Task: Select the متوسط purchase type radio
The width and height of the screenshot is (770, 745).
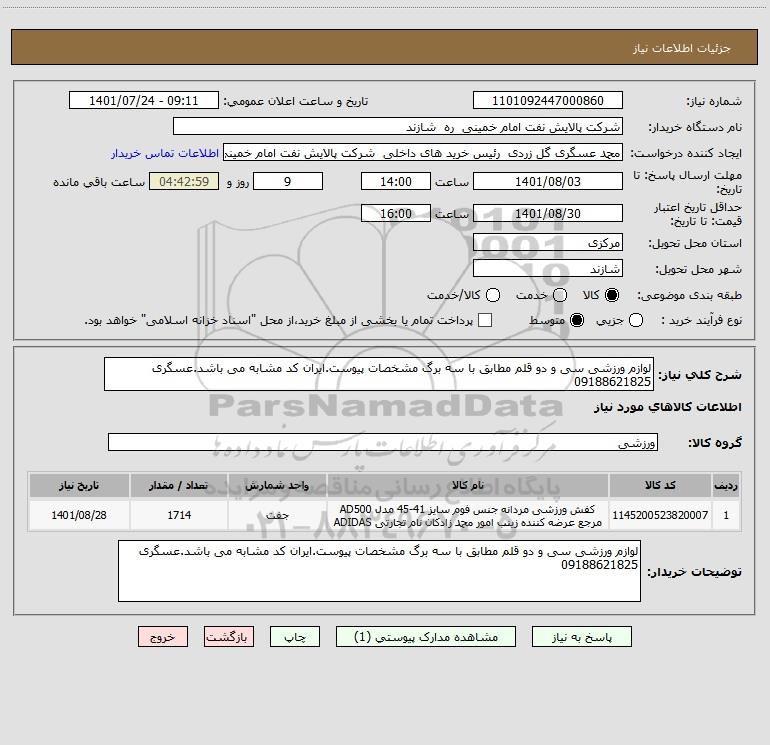Action: pyautogui.click(x=577, y=320)
